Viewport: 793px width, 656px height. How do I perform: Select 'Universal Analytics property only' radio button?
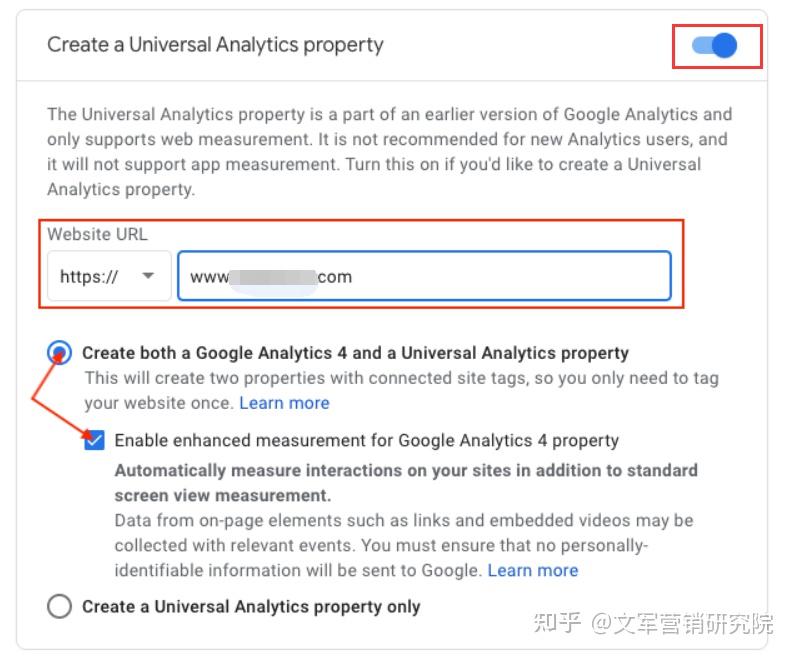click(x=60, y=607)
